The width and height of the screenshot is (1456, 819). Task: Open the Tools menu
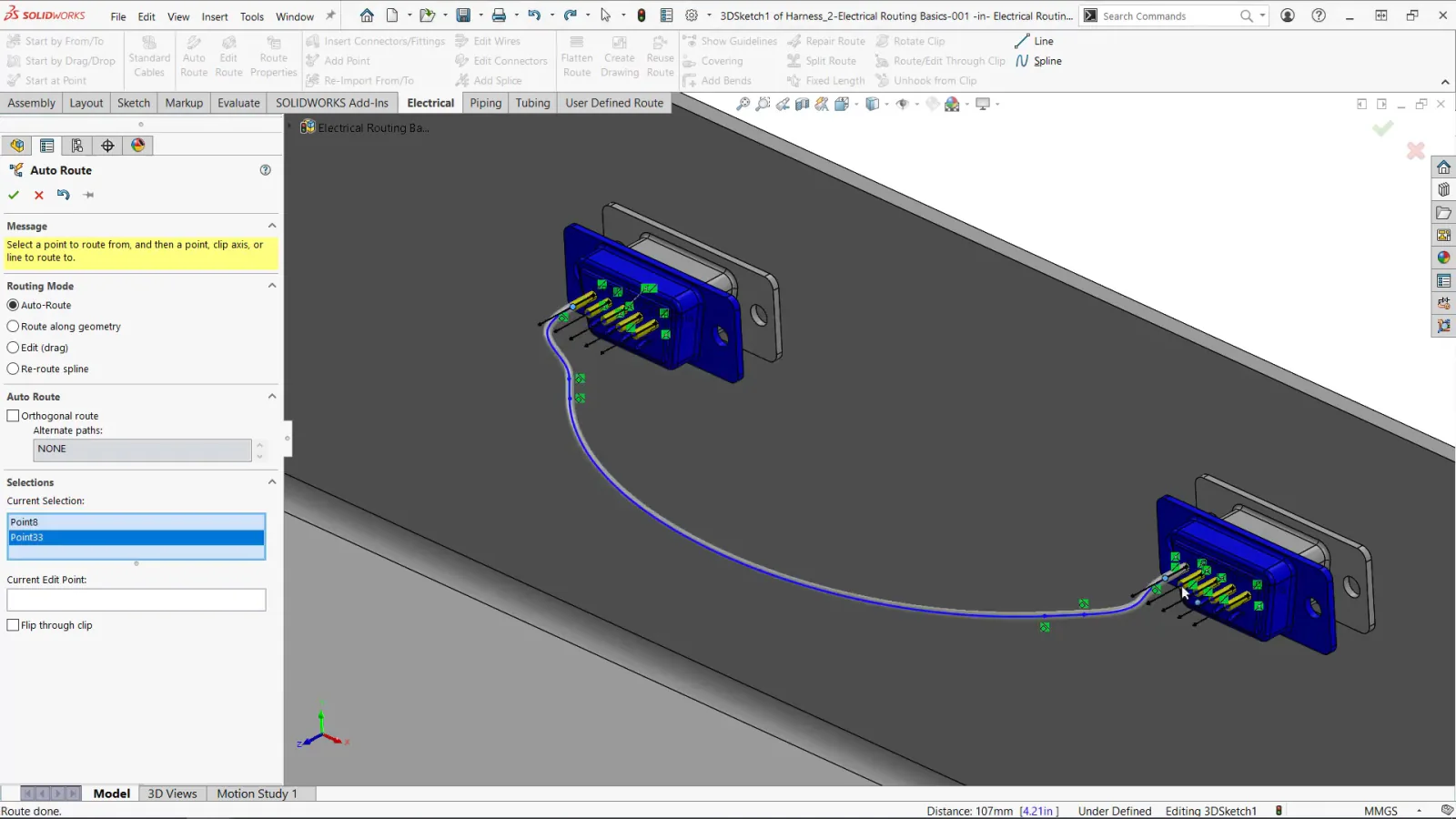tap(252, 16)
